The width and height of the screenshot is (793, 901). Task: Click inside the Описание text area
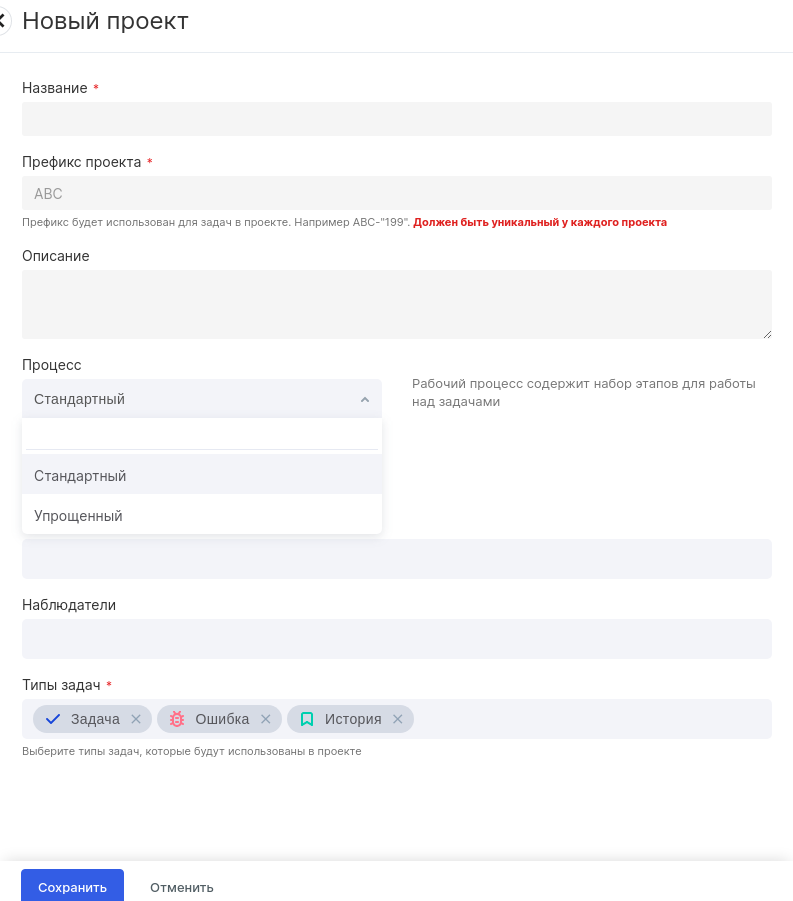point(396,304)
